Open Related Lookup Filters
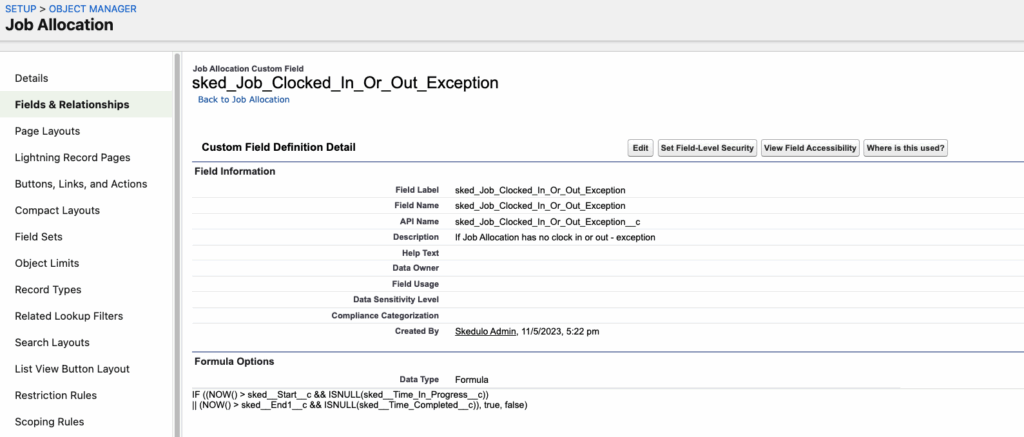This screenshot has height=437, width=1024. coord(69,316)
